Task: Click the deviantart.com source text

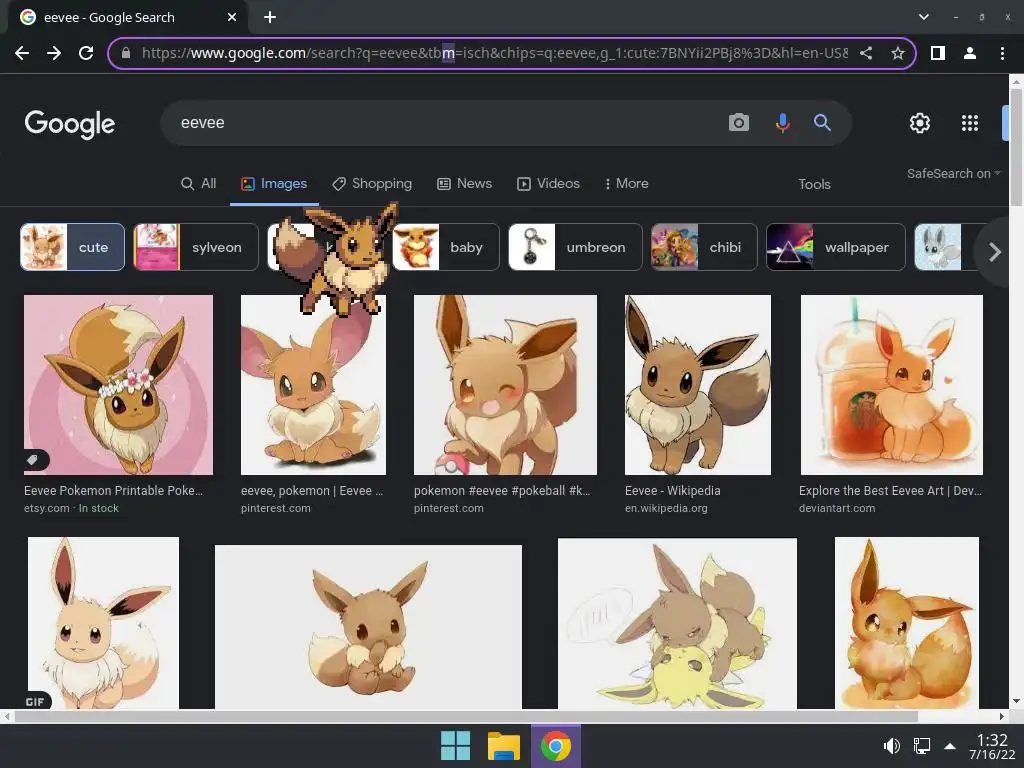Action: pyautogui.click(x=837, y=508)
